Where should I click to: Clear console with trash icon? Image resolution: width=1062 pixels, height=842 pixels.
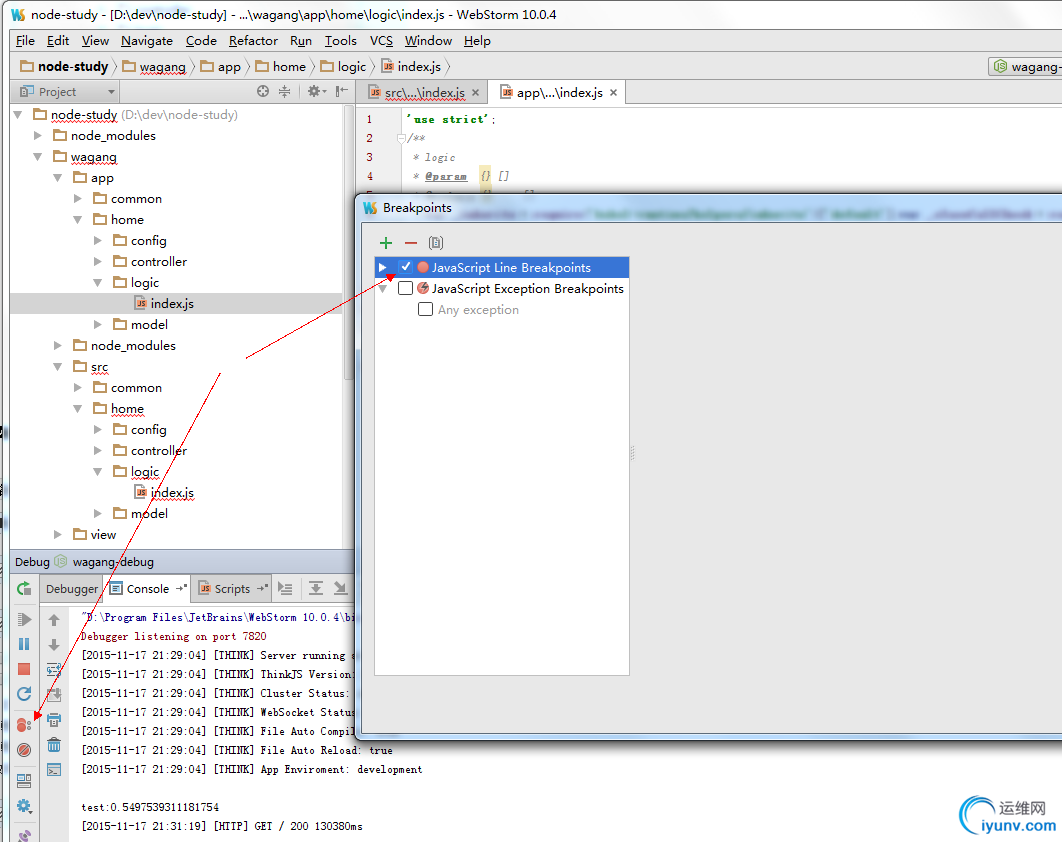click(x=54, y=745)
